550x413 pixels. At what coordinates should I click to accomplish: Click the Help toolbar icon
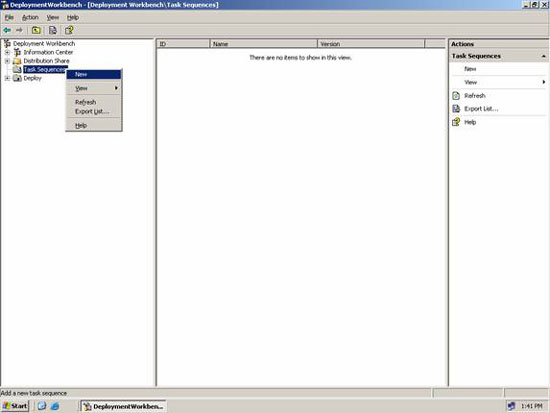(x=69, y=30)
